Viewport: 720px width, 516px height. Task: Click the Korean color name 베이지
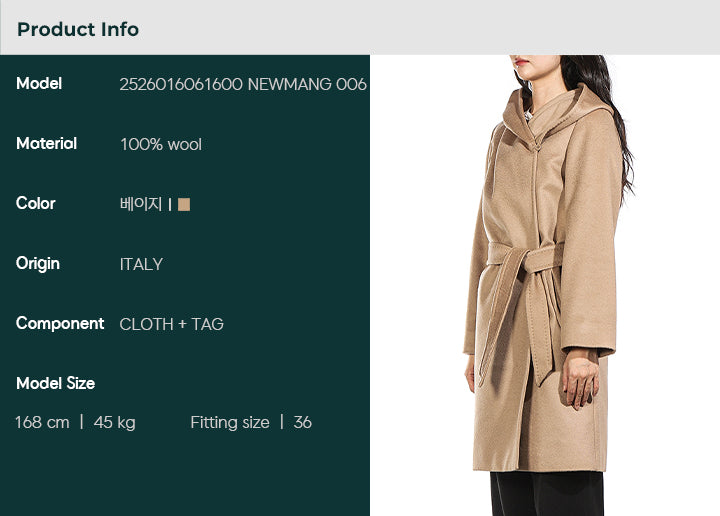tap(141, 204)
